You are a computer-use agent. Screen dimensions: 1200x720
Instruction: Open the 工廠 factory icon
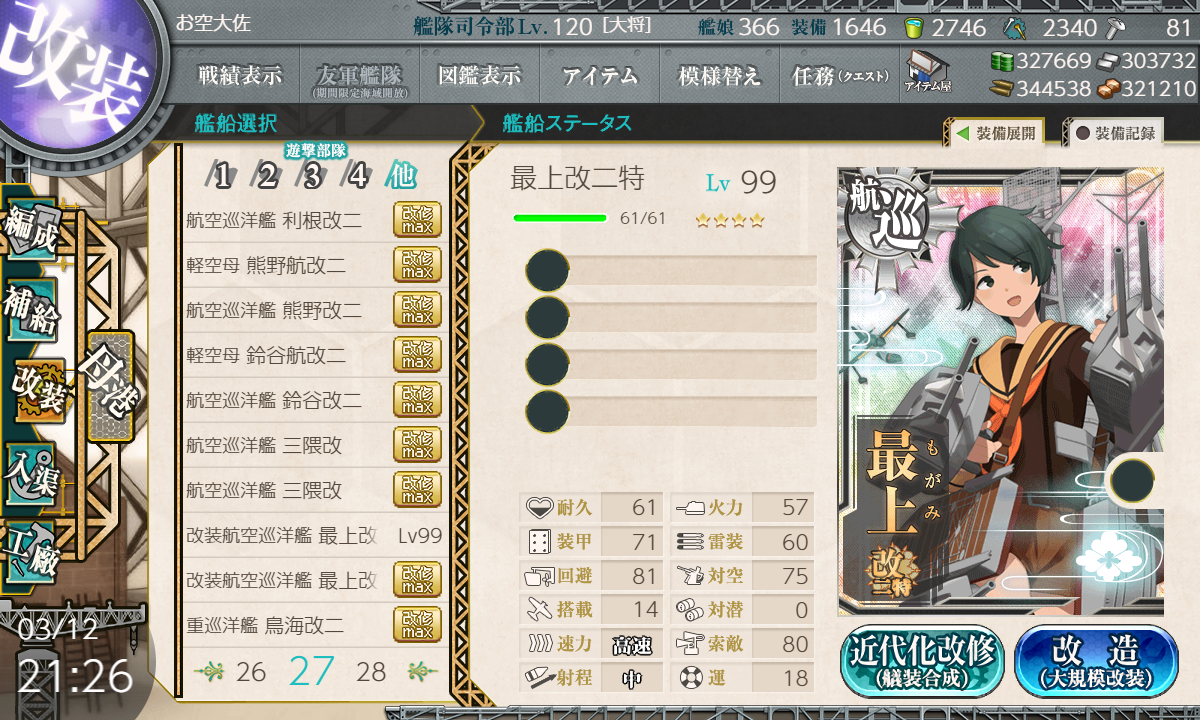[31, 546]
